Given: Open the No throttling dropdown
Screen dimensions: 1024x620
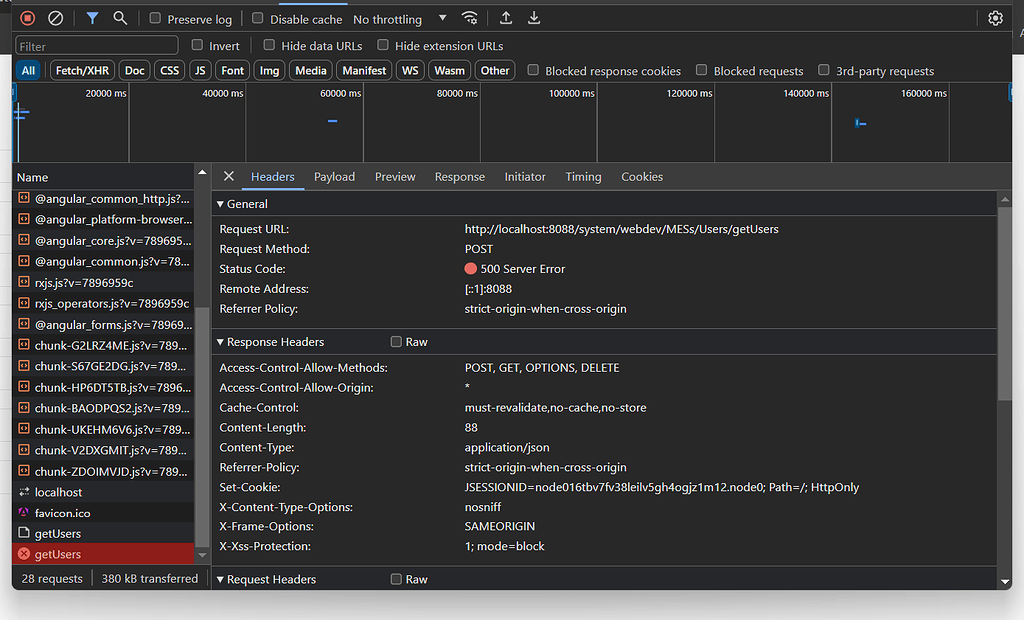Looking at the screenshot, I should coord(393,18).
